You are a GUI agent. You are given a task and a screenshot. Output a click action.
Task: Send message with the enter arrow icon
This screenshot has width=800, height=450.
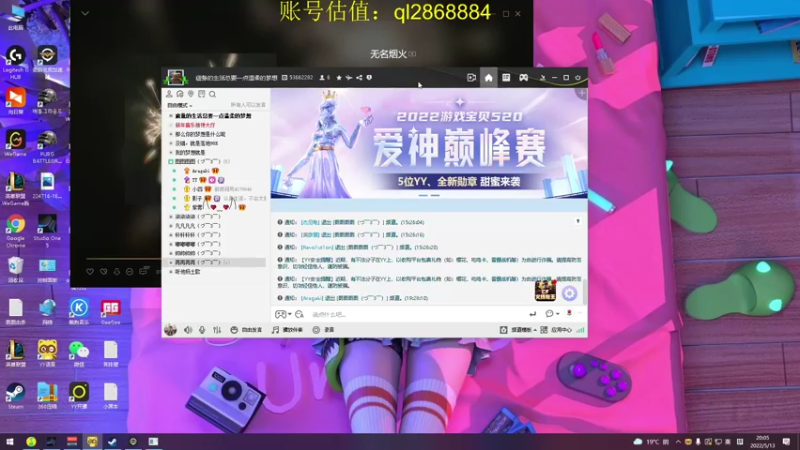click(532, 314)
